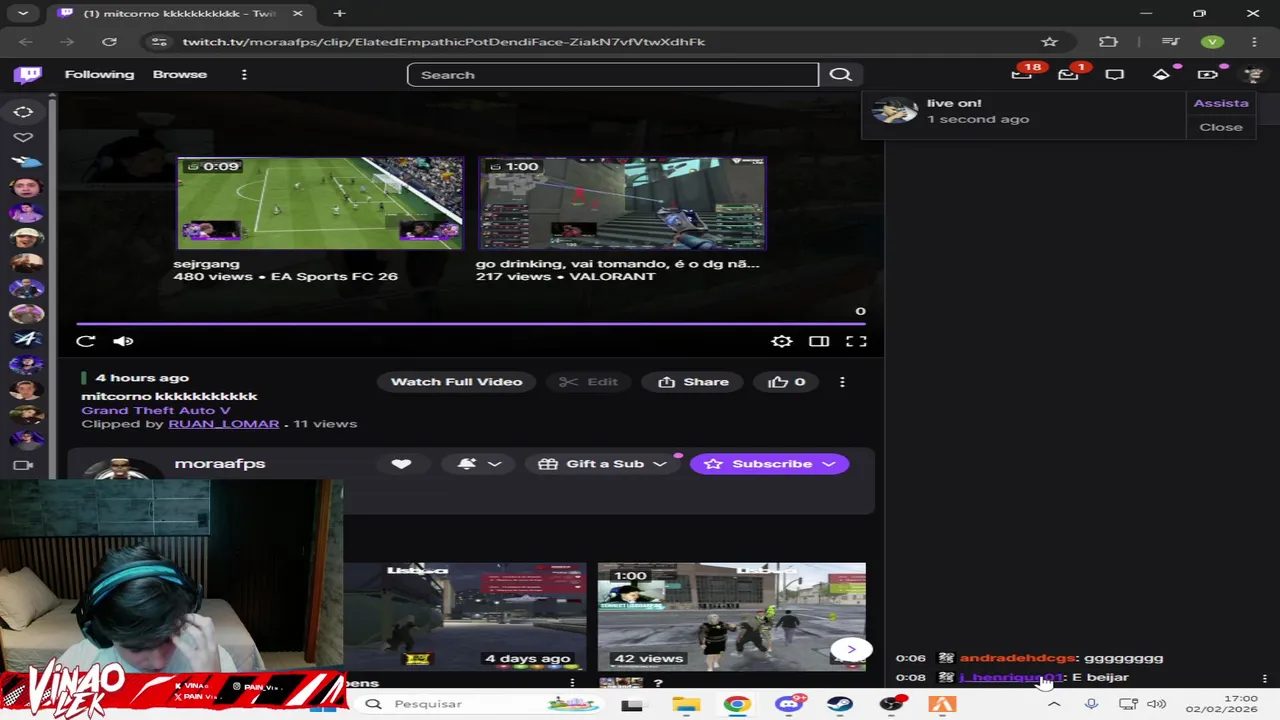Mute the clip player volume
Image resolution: width=1280 pixels, height=720 pixels.
click(123, 341)
